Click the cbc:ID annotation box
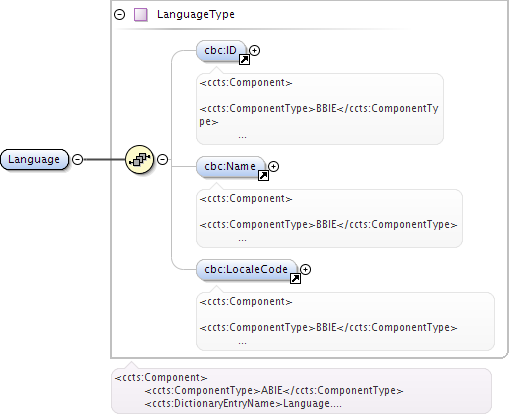The height and width of the screenshot is (417, 510). coord(320,109)
